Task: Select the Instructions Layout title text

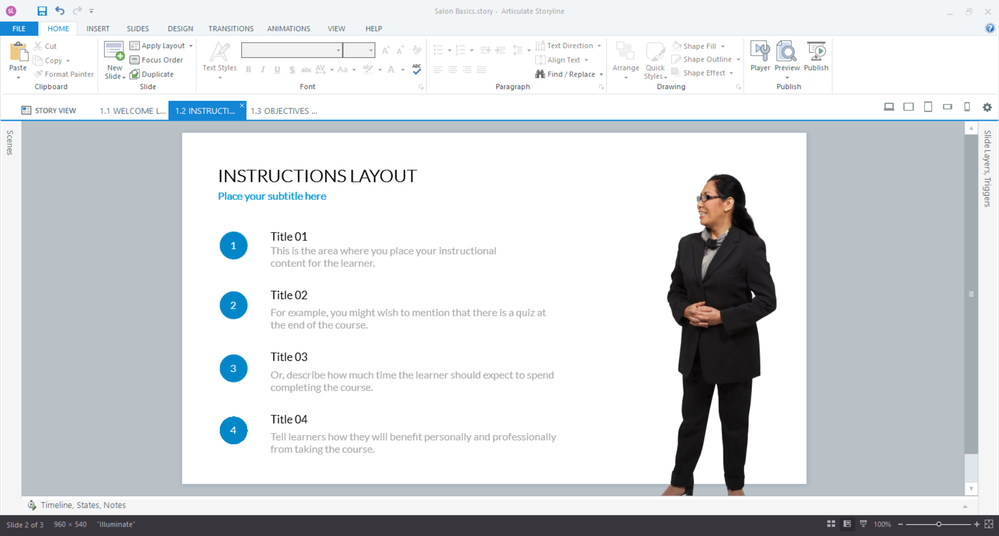Action: (x=317, y=176)
